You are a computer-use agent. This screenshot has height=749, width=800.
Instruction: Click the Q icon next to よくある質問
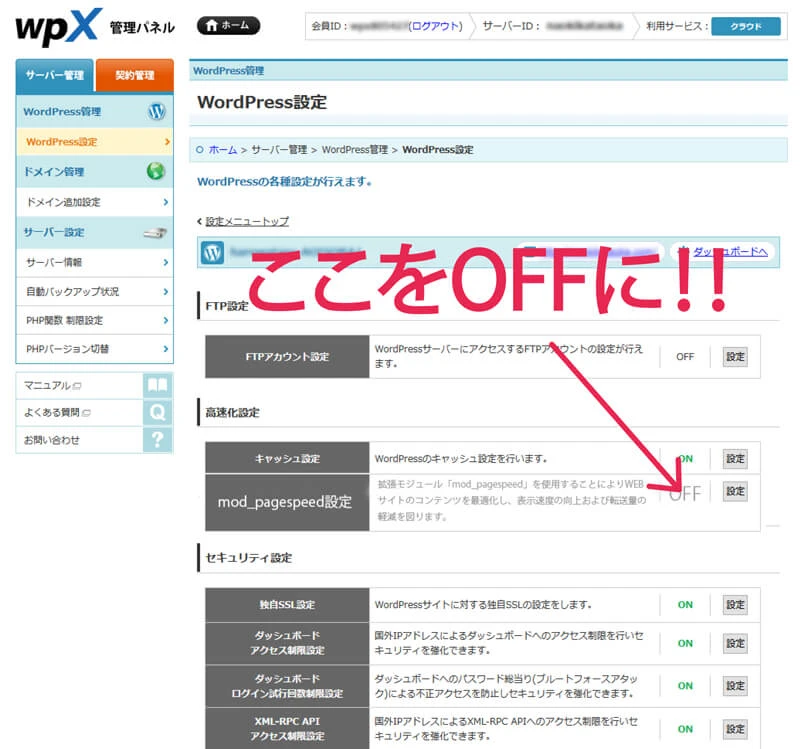click(x=158, y=412)
